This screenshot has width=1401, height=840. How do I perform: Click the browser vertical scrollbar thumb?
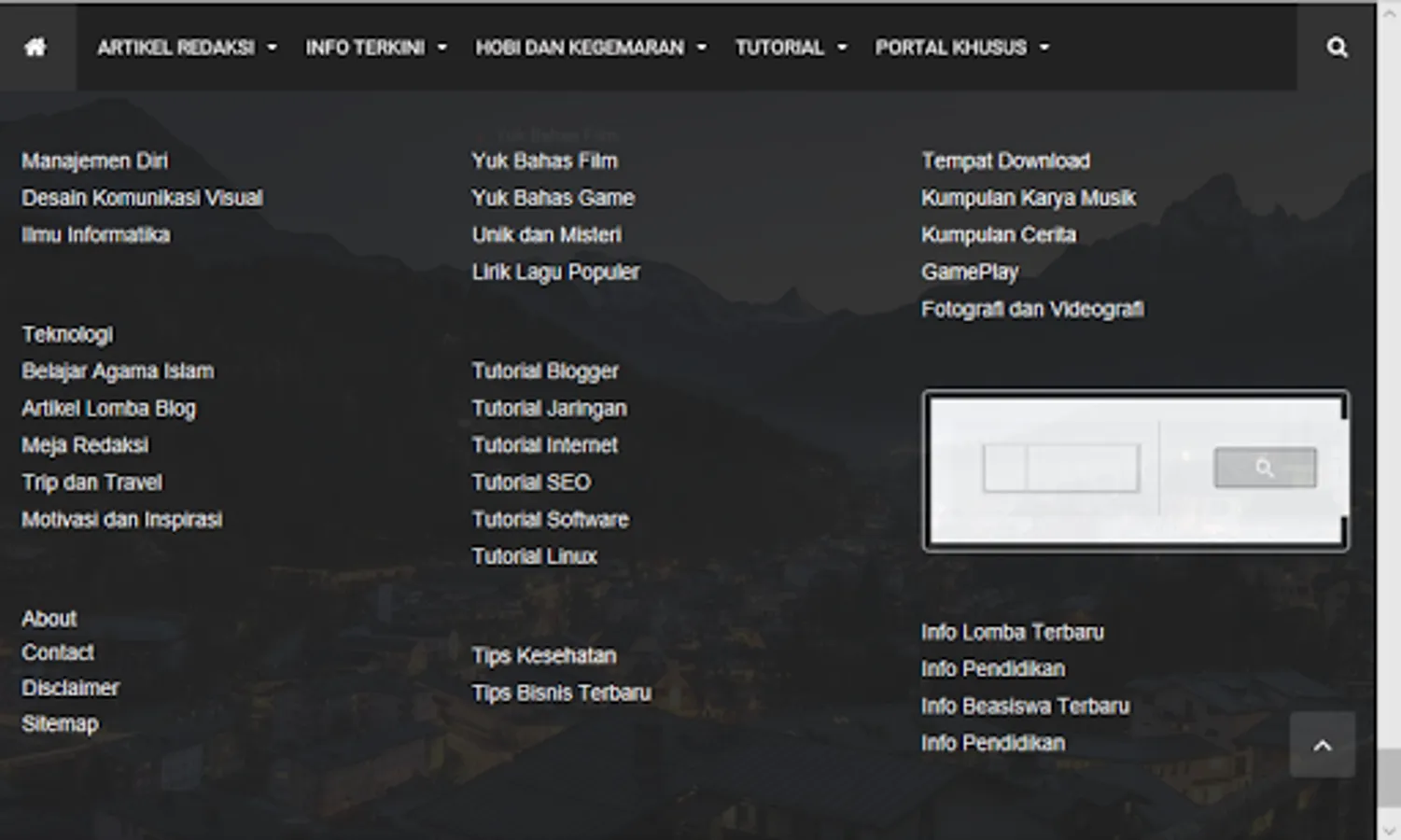[1389, 777]
